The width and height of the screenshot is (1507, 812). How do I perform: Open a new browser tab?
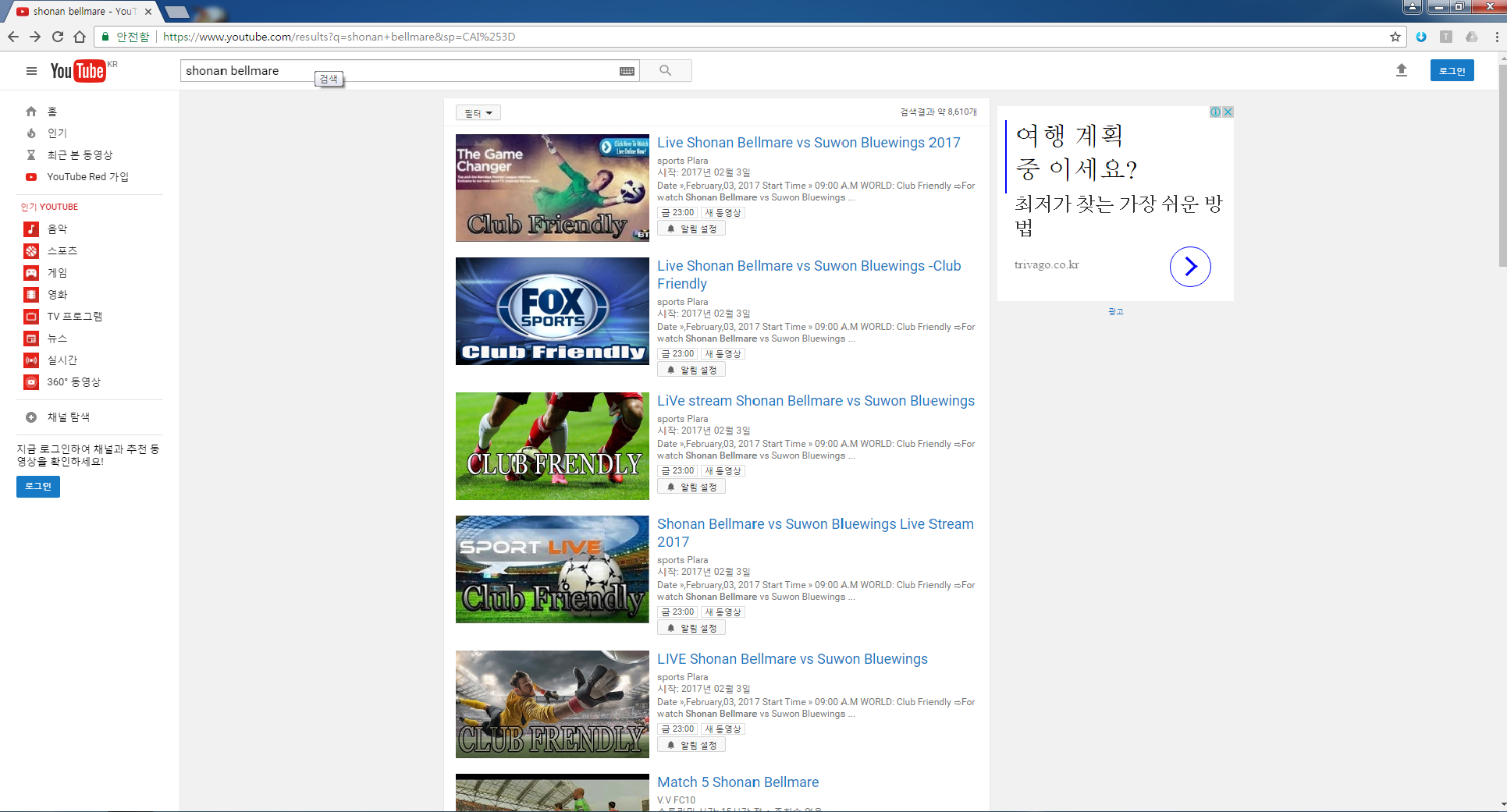click(177, 12)
